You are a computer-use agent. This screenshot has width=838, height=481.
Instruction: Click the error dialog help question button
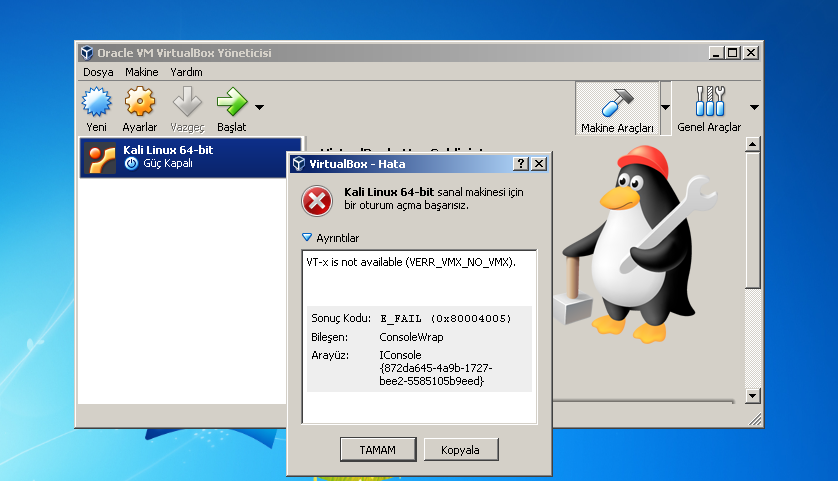point(521,164)
